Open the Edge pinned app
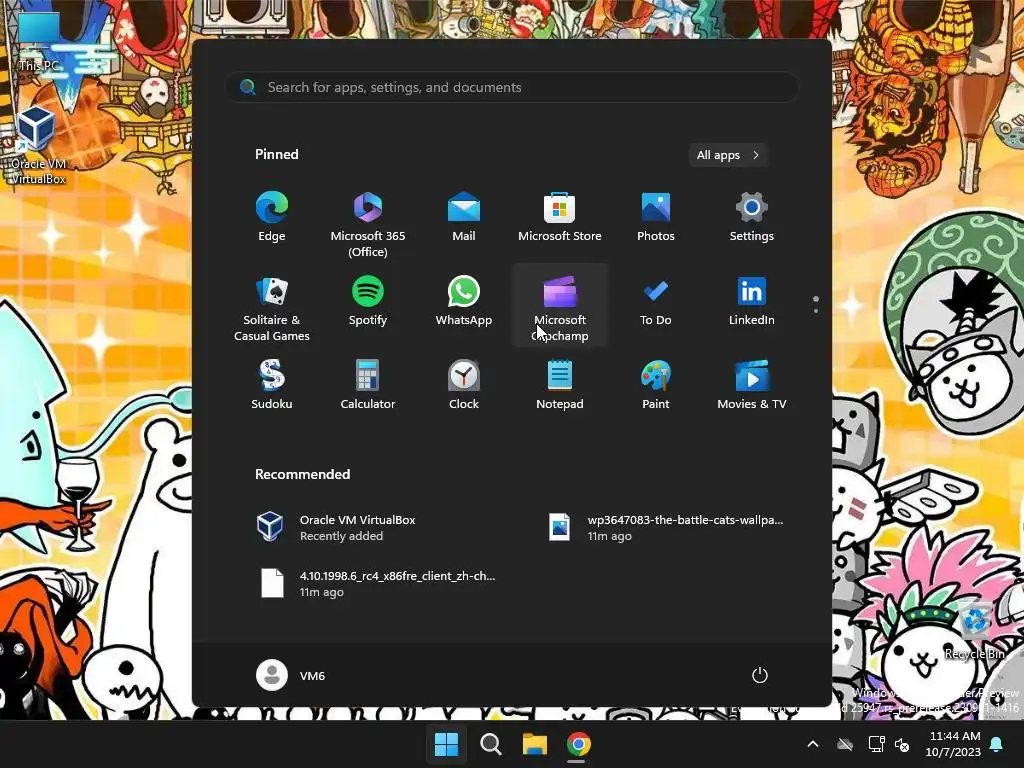Screen dimensions: 1024x768 point(272,219)
